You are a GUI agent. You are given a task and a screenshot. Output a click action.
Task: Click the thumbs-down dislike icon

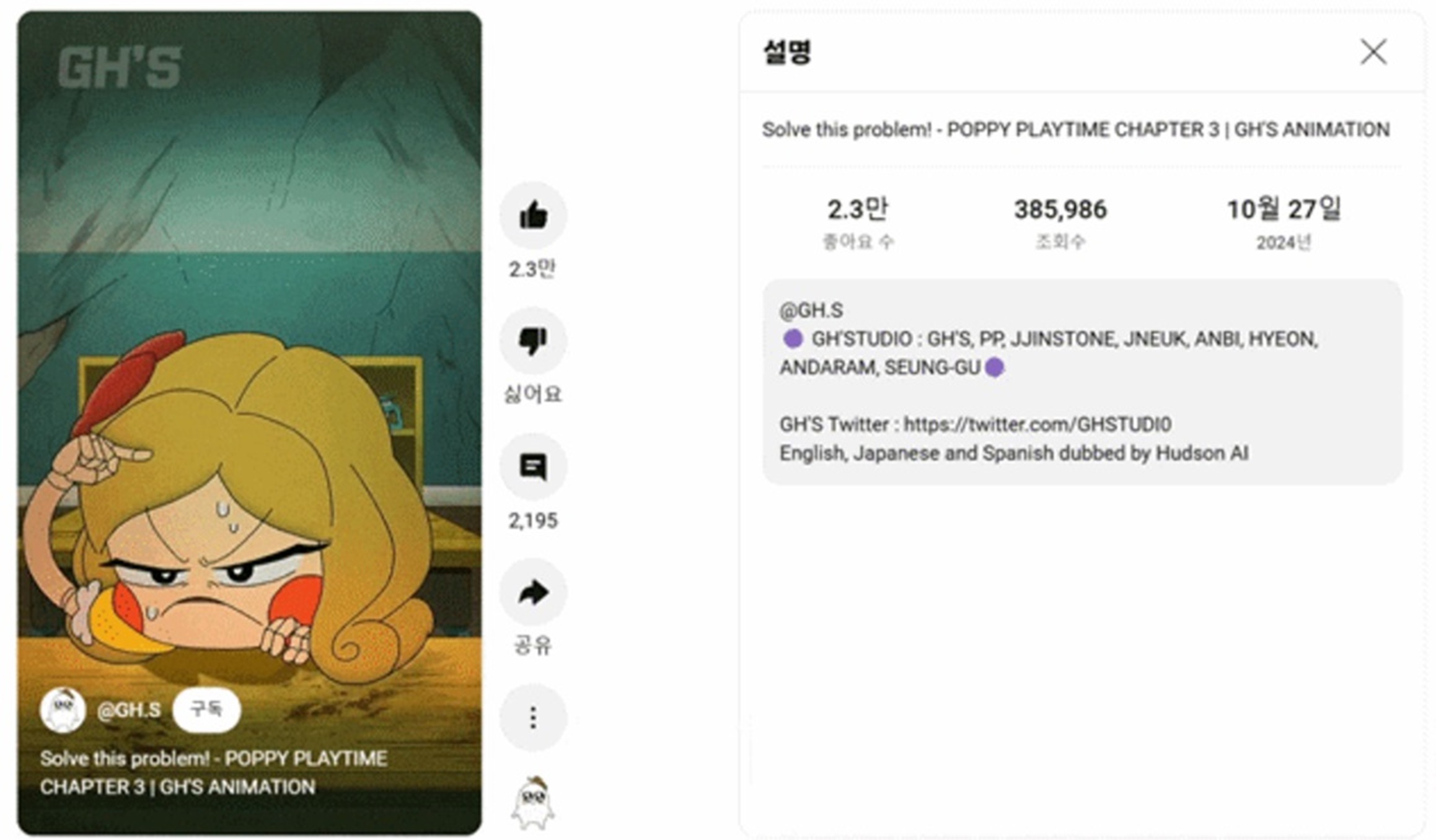(x=532, y=340)
